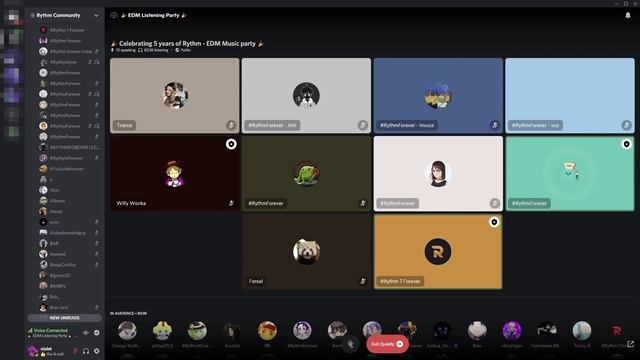The image size is (640, 360).
Task: Click the dark headphones avatar speaker tile
Action: [307, 96]
